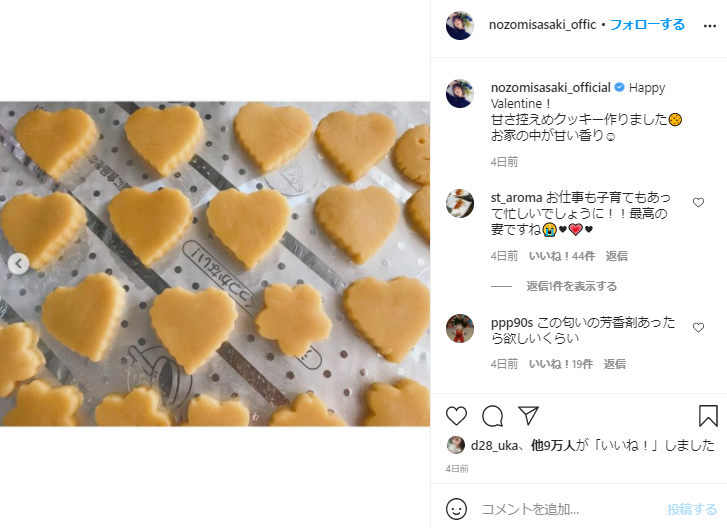Save the post with the bookmark icon
727x528 pixels.
708,415
